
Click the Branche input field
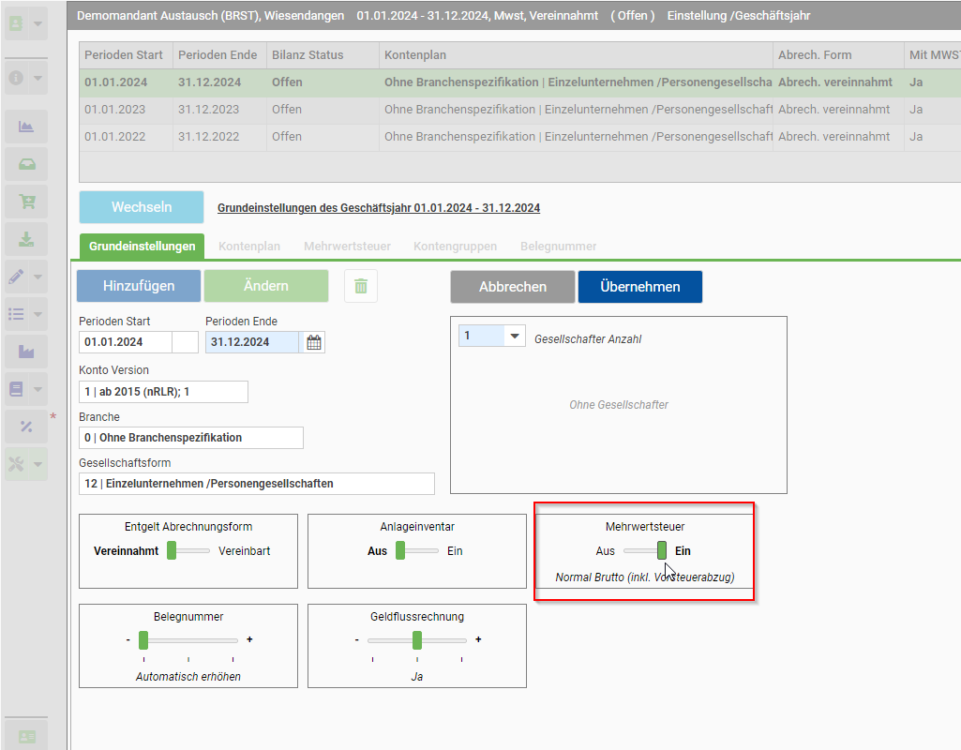[x=191, y=438]
